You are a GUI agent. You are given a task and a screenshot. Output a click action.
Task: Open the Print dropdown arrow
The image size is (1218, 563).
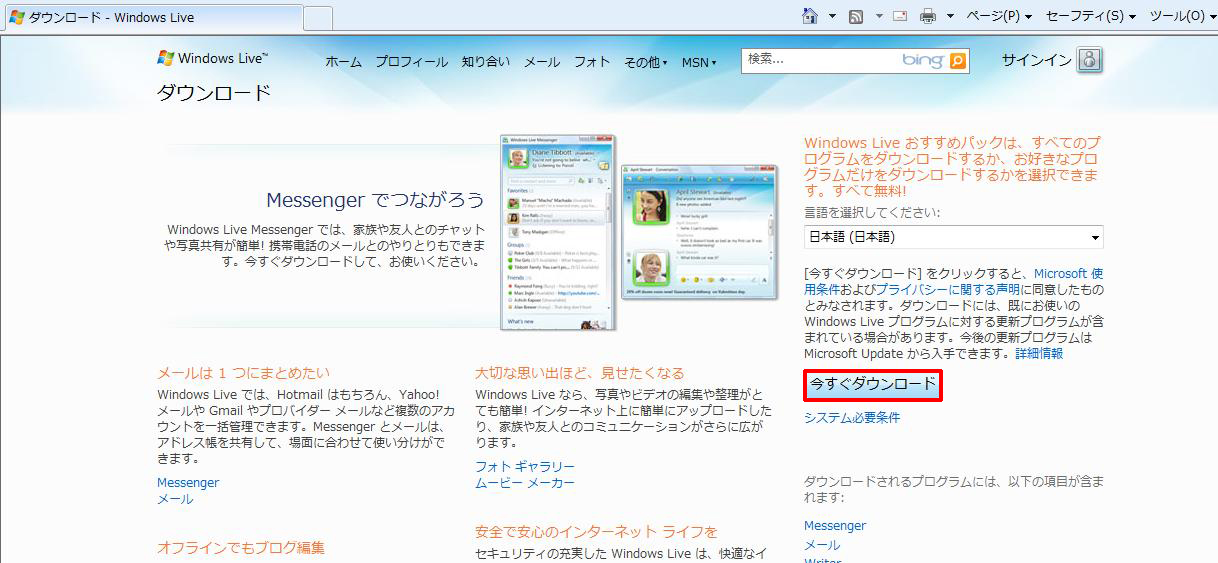950,16
